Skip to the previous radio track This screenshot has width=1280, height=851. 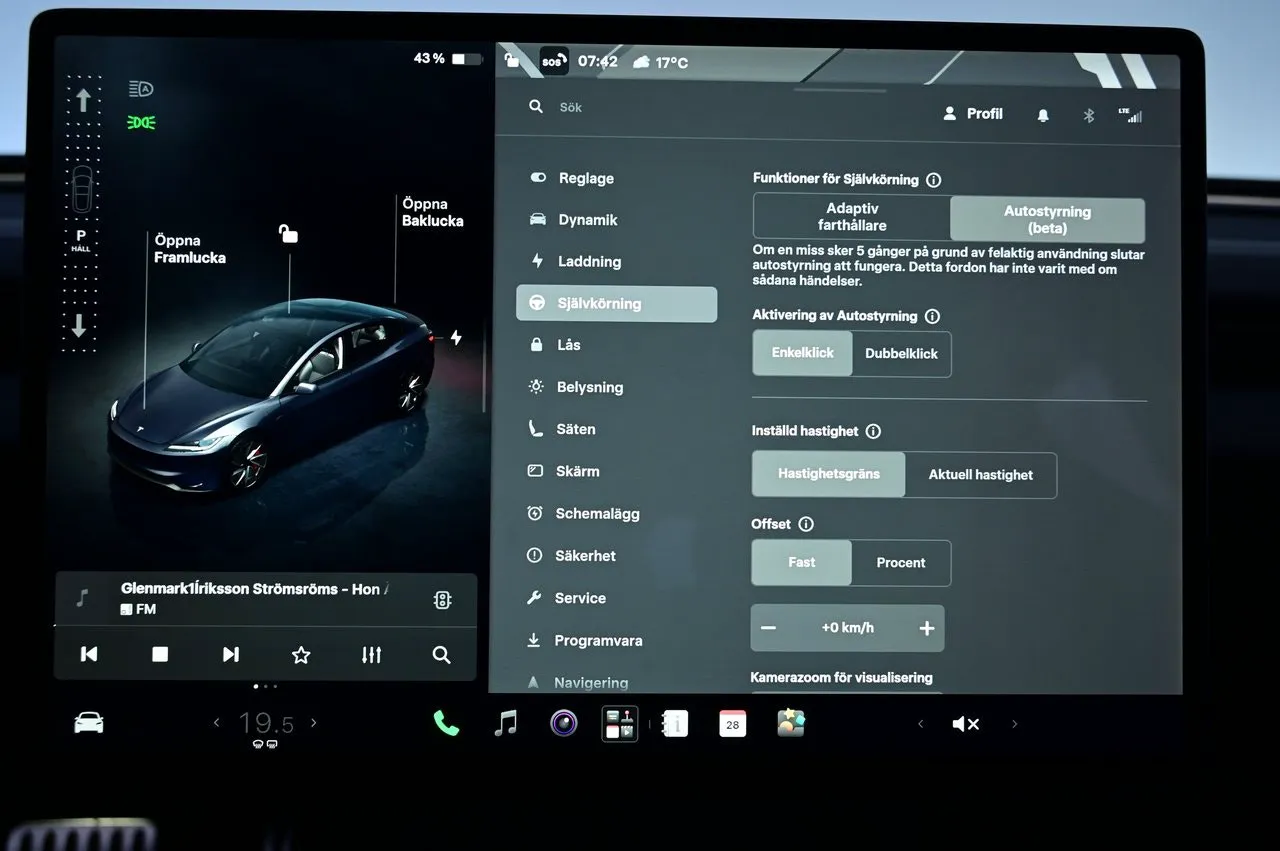89,654
